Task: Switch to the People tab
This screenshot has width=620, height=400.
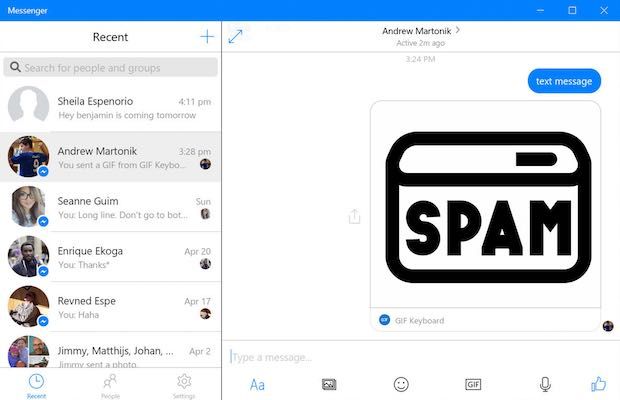Action: point(110,386)
